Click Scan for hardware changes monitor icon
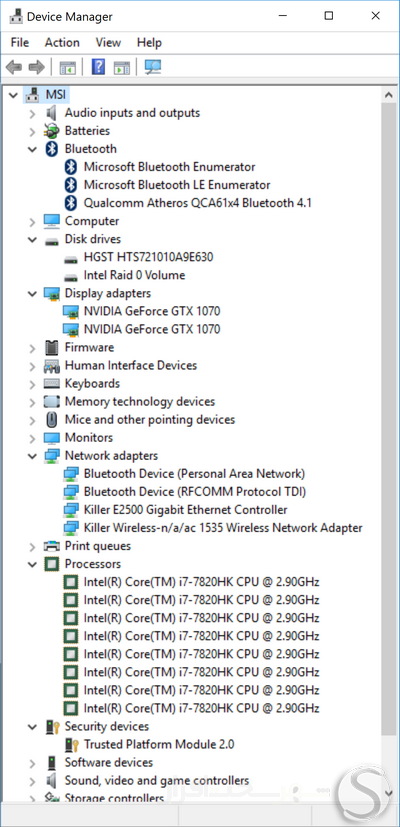 [x=153, y=67]
